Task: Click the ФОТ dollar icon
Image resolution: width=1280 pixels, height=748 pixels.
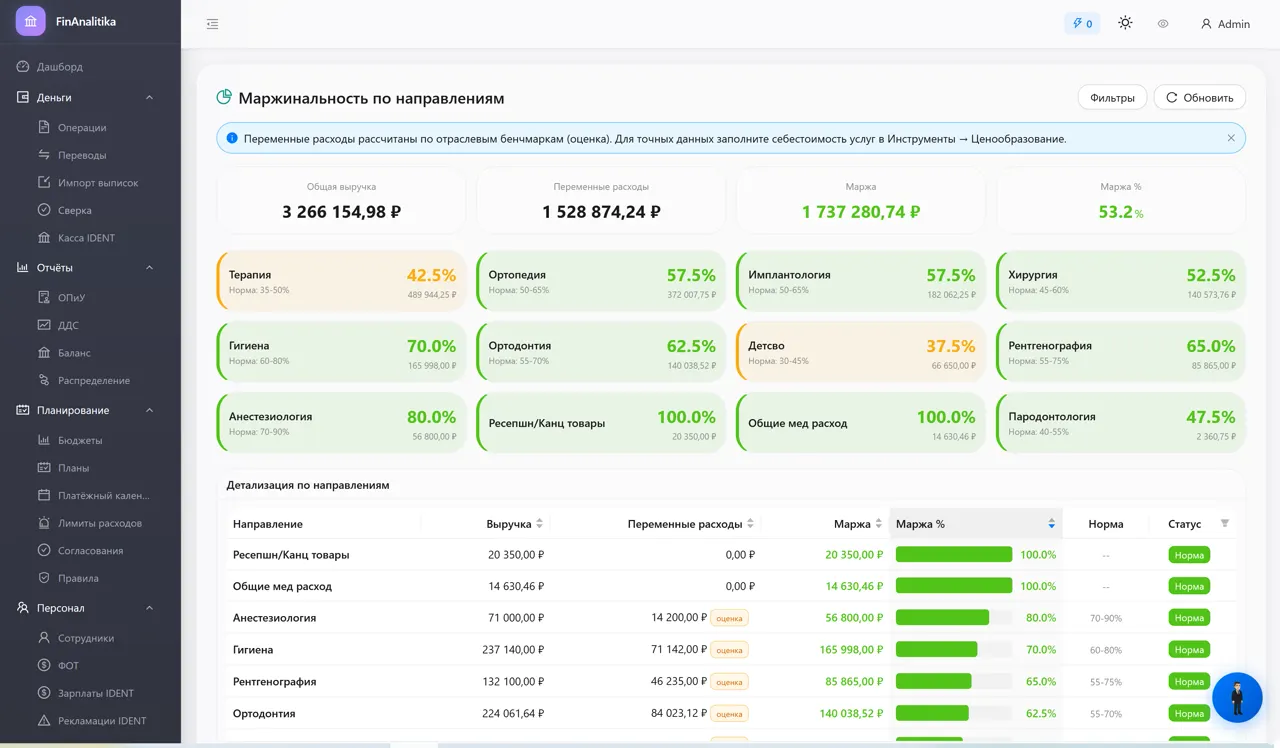Action: [x=44, y=665]
